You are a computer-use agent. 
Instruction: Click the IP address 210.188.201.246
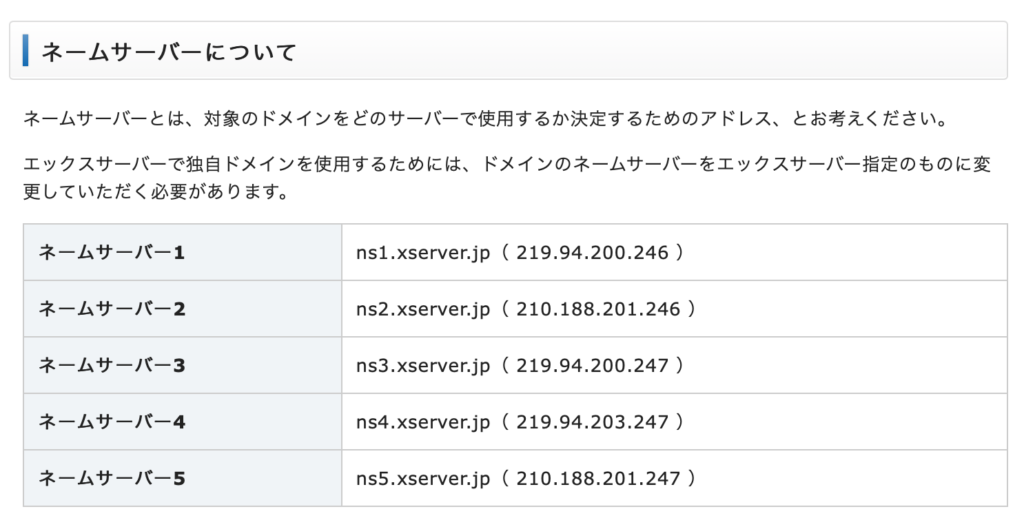(x=598, y=310)
